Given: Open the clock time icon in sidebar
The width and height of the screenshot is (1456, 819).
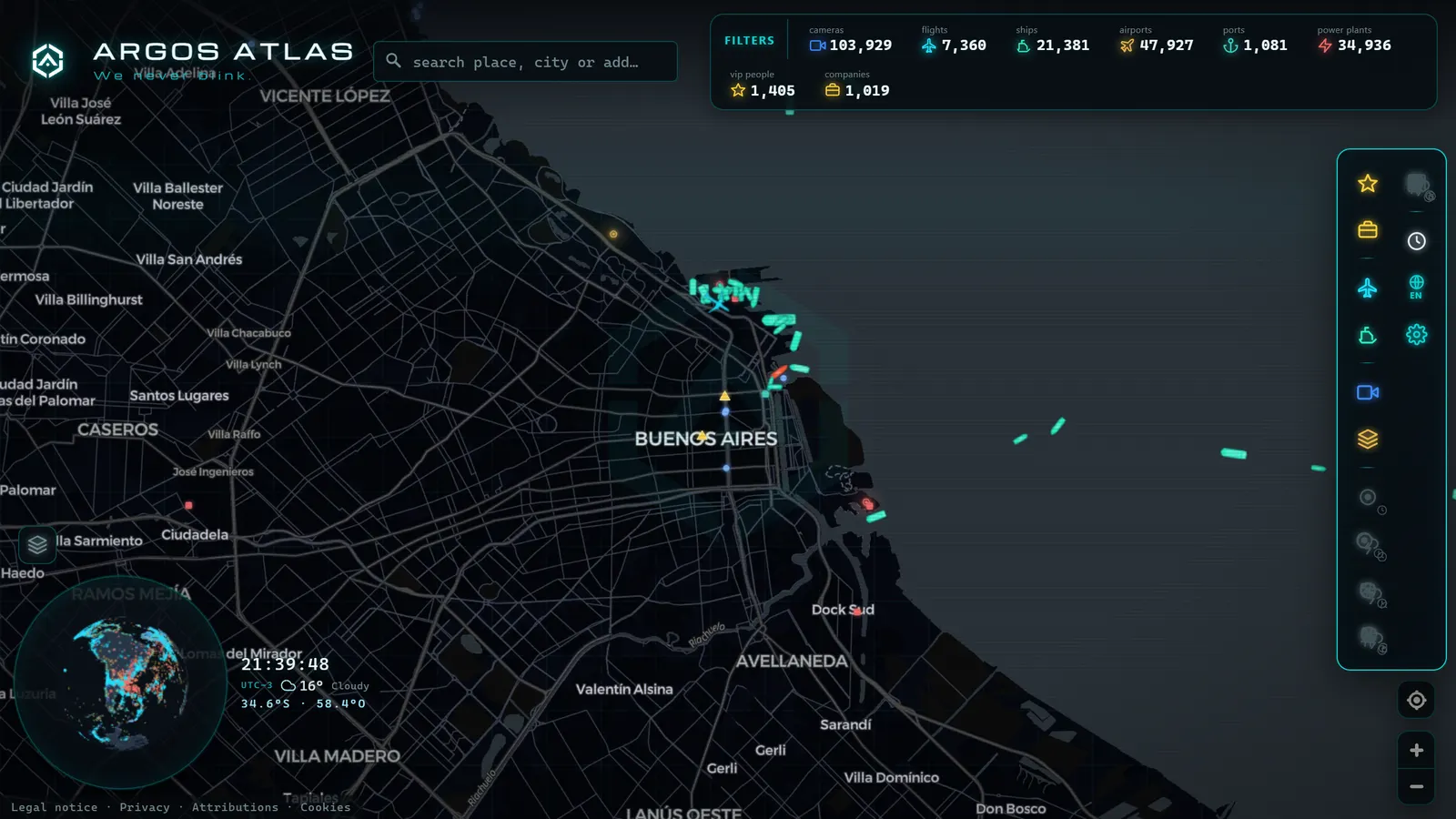Looking at the screenshot, I should click(1416, 241).
